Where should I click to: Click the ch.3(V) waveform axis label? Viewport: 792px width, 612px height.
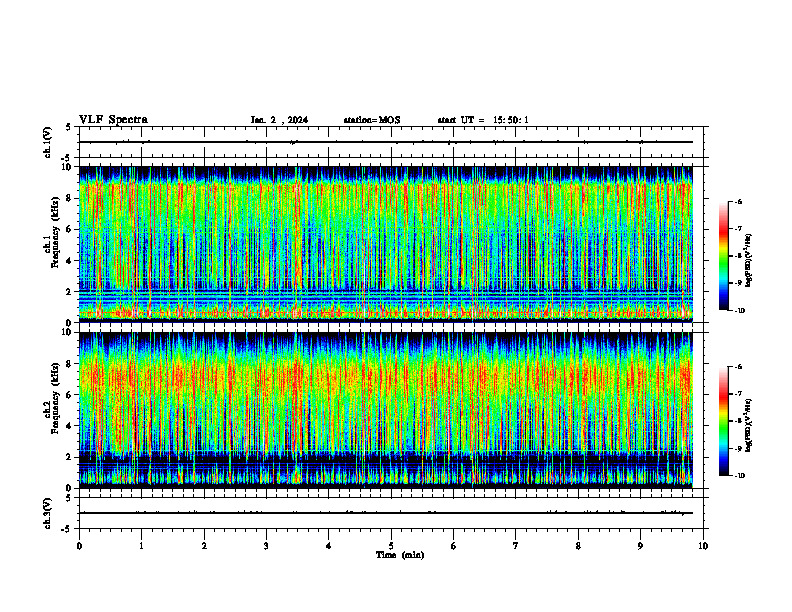[47, 513]
